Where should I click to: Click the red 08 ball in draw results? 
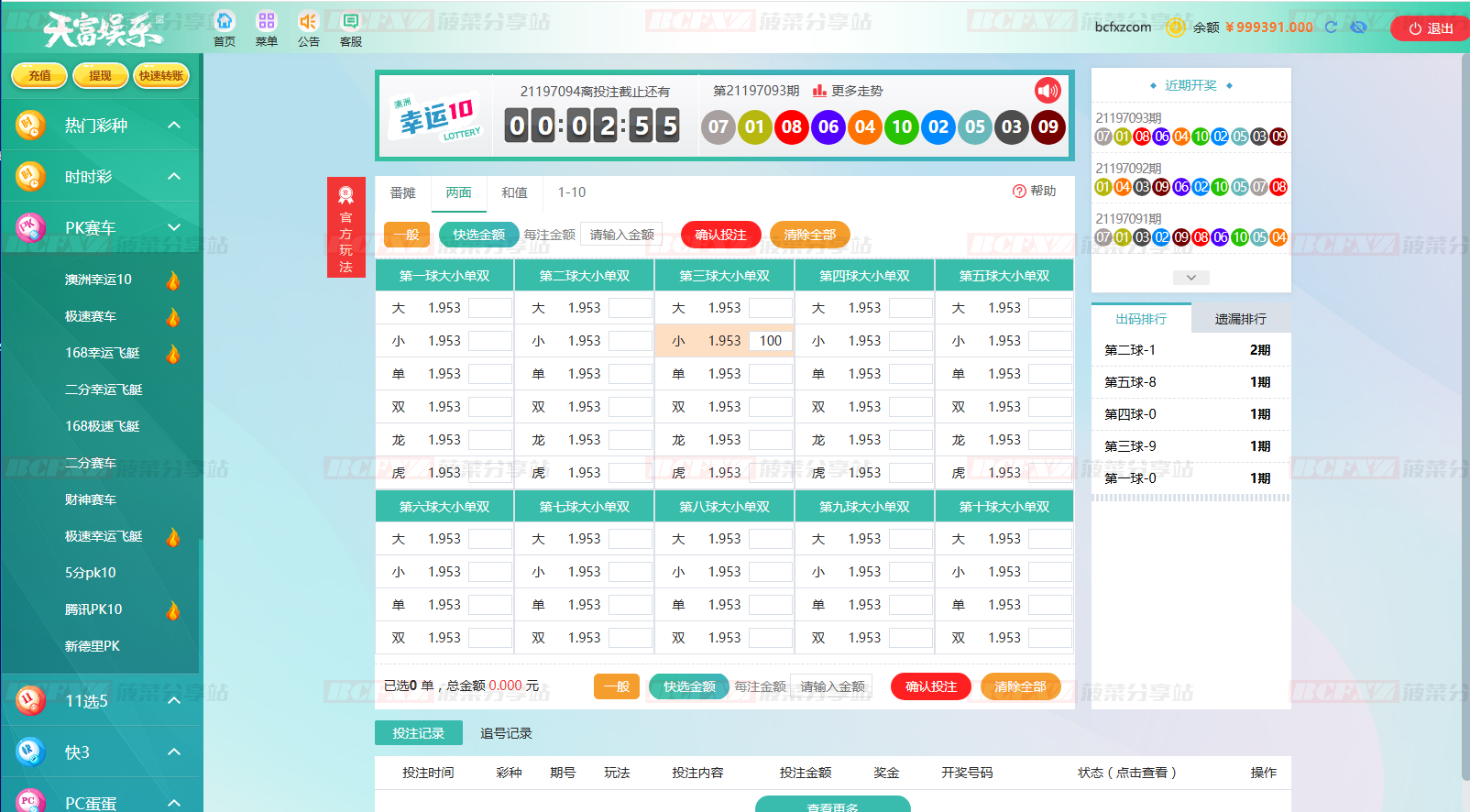[792, 126]
